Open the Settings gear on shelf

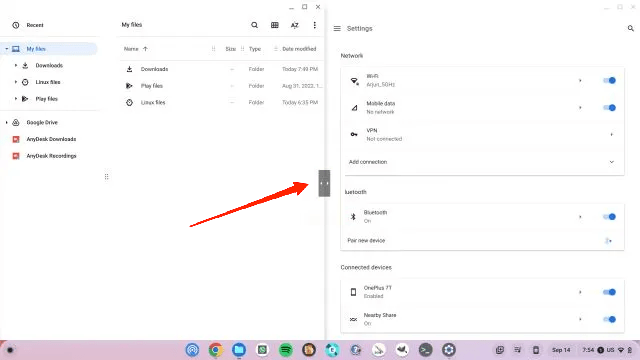[449, 350]
